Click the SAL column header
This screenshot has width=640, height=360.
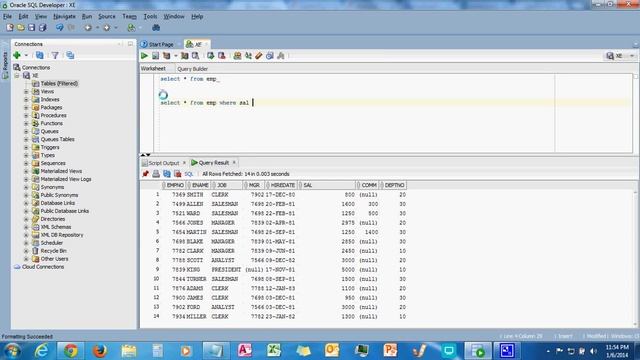pos(328,185)
